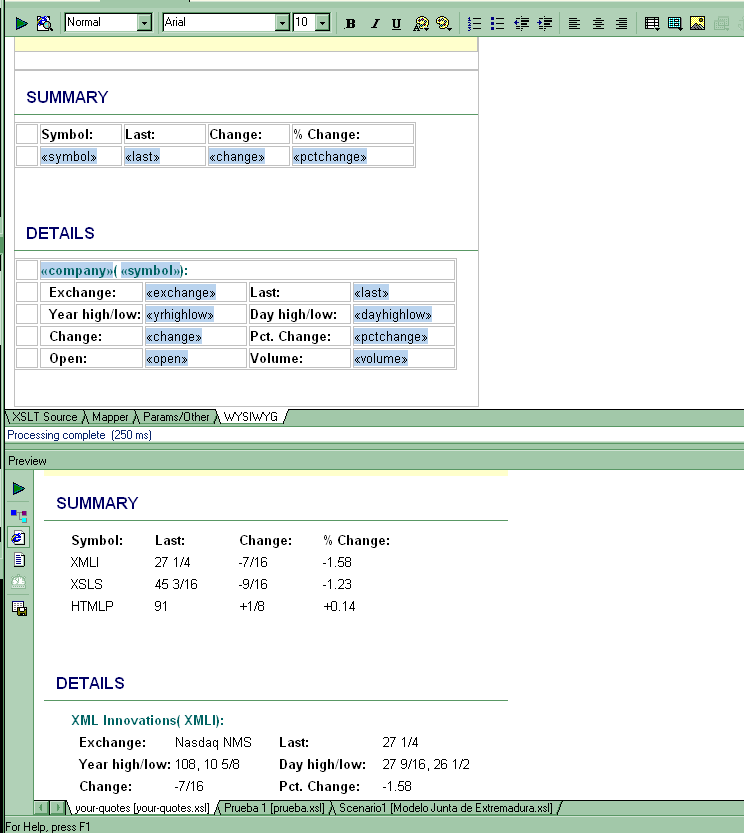Switch to the XSLT Source tab
The width and height of the screenshot is (744, 833).
(44, 416)
